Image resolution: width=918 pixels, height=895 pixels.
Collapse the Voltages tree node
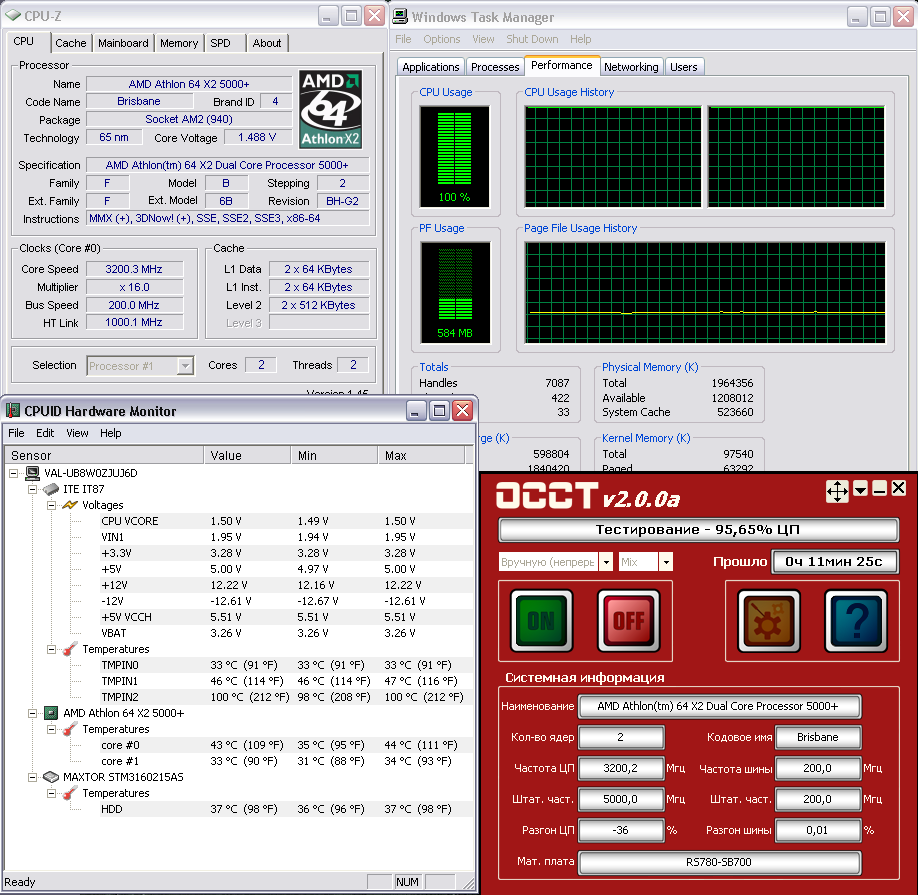(52, 505)
